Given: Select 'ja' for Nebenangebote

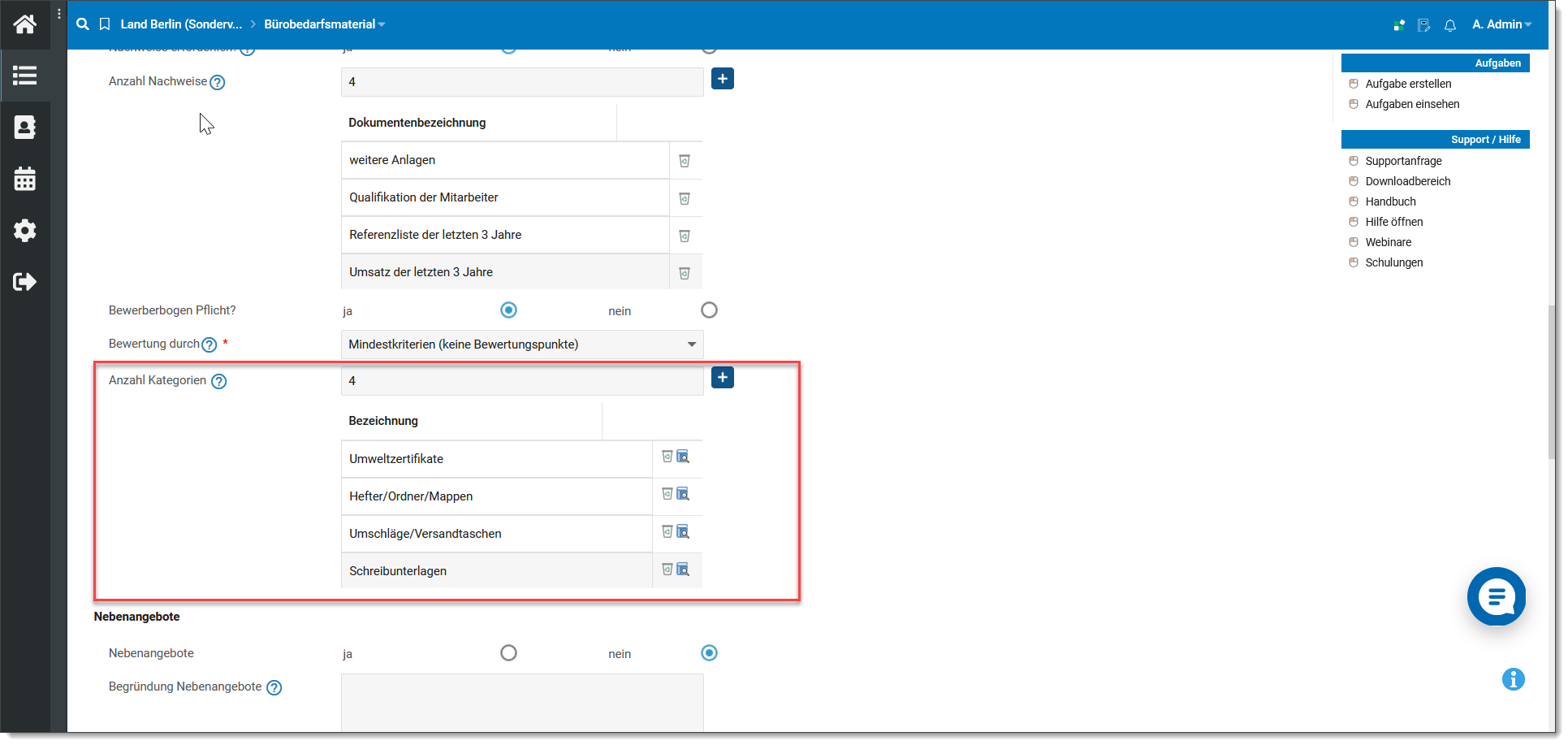Looking at the screenshot, I should pos(508,653).
